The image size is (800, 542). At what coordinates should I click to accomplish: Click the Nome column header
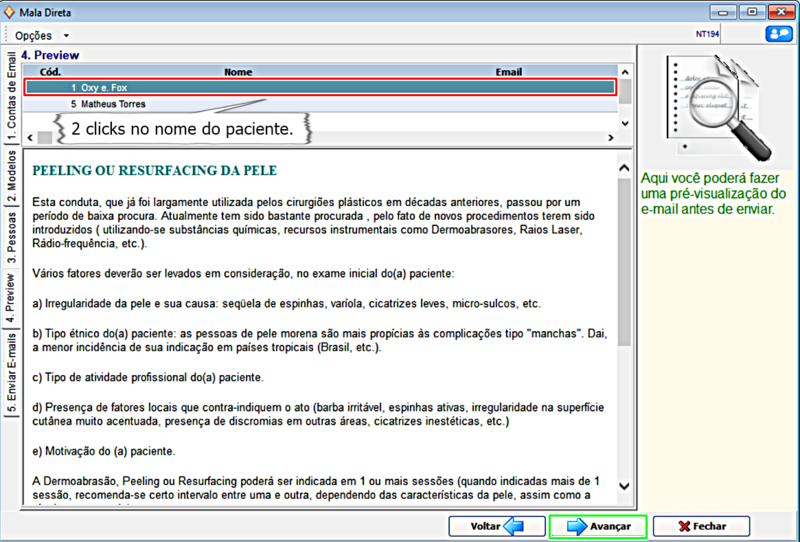click(x=238, y=72)
